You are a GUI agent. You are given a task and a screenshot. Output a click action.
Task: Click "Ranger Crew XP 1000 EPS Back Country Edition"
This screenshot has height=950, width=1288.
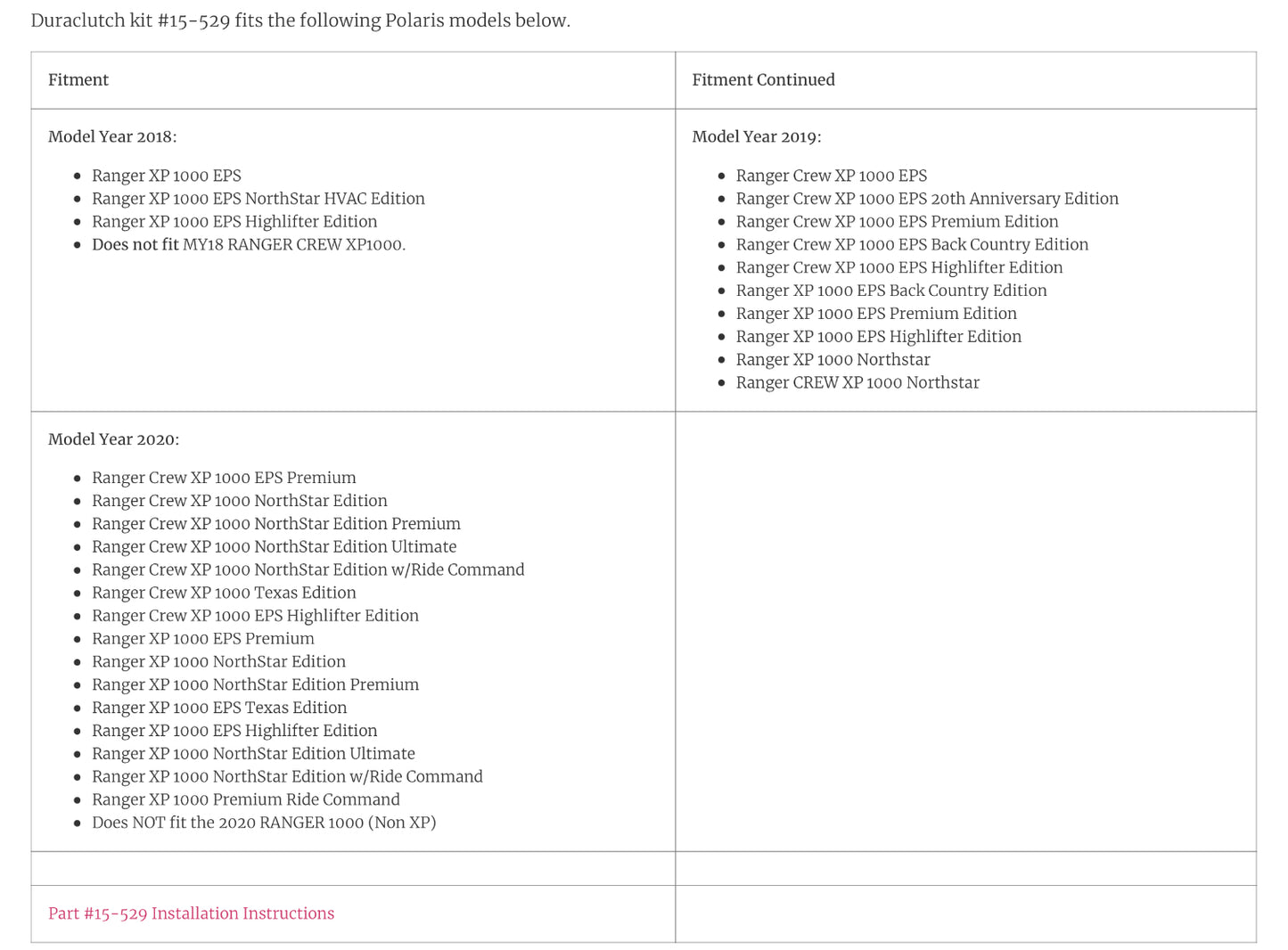point(911,245)
